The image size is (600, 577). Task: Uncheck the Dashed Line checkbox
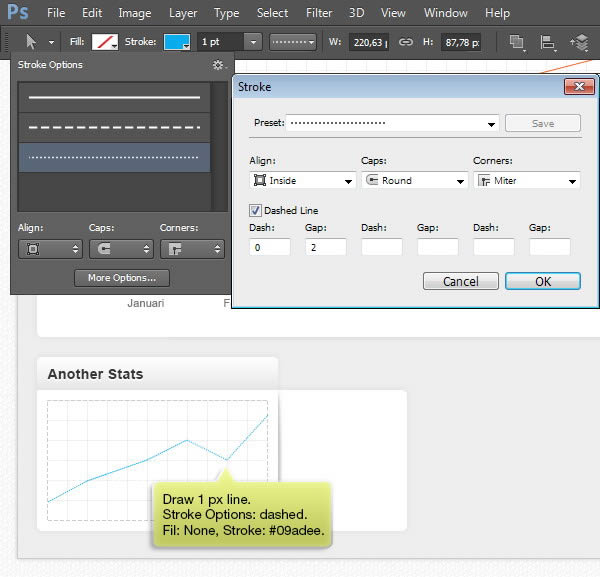click(255, 211)
